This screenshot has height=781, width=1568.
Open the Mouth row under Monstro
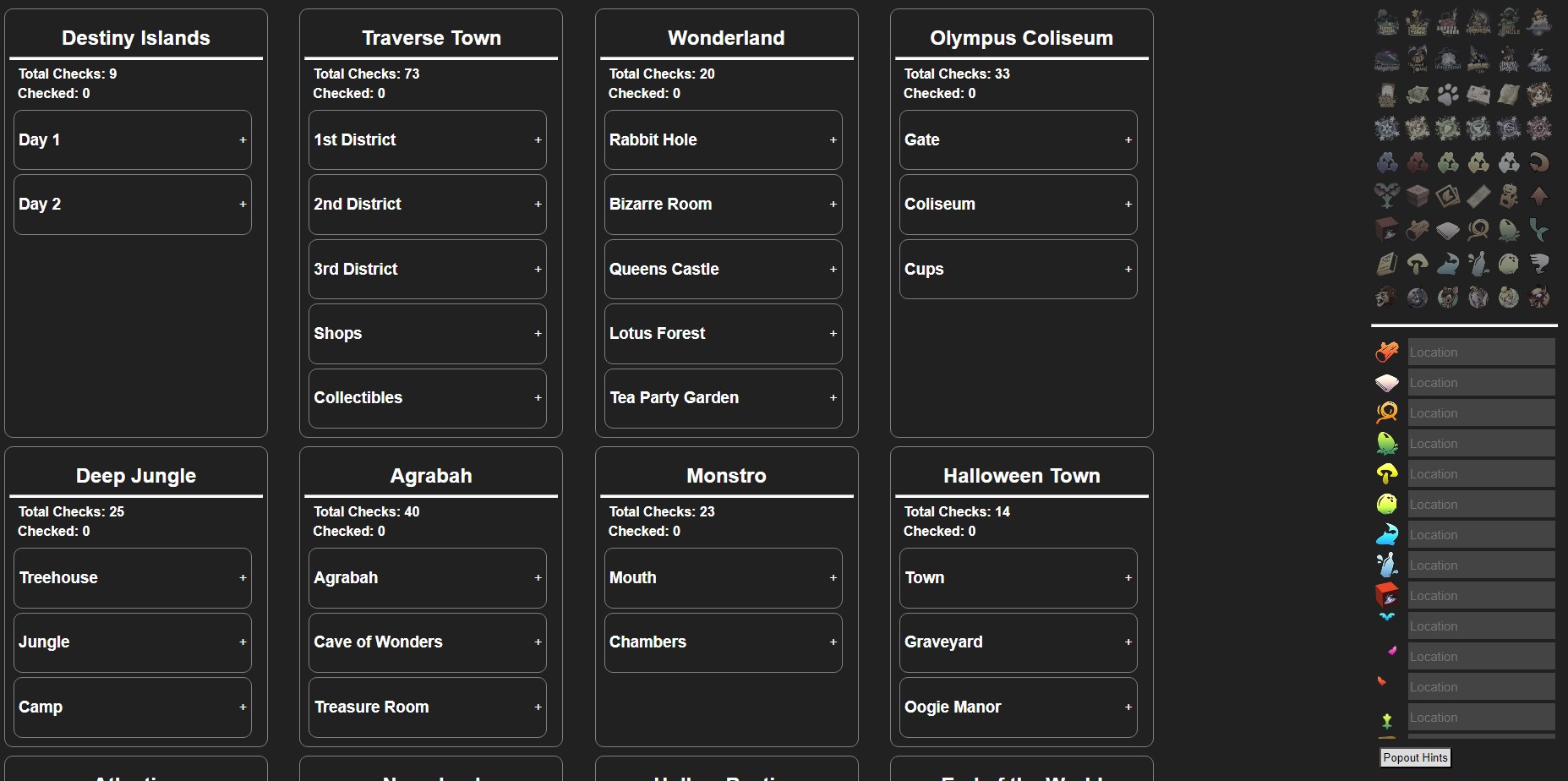click(x=723, y=577)
